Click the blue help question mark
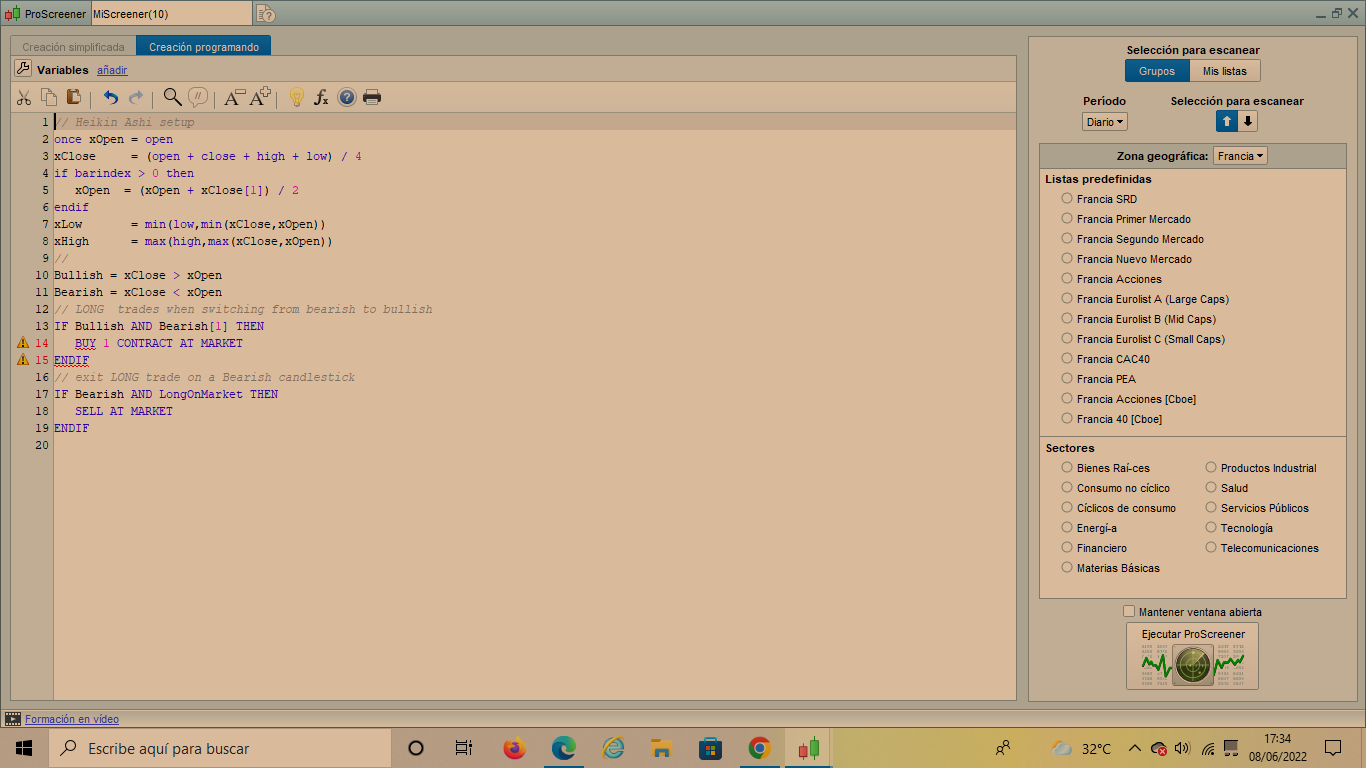This screenshot has height=768, width=1366. [x=347, y=97]
